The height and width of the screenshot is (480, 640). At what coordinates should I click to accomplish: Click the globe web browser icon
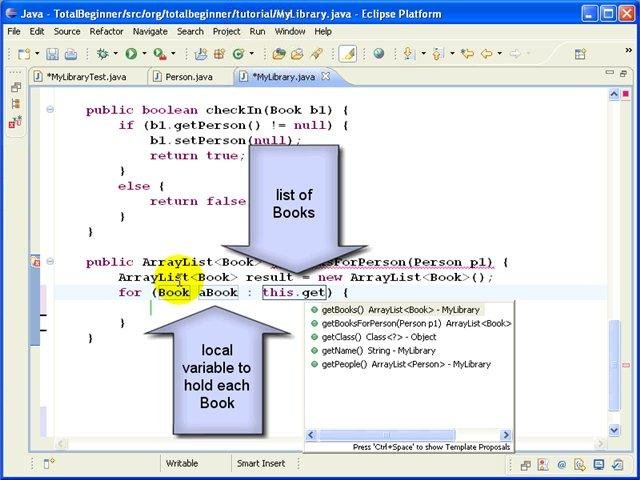coord(379,53)
